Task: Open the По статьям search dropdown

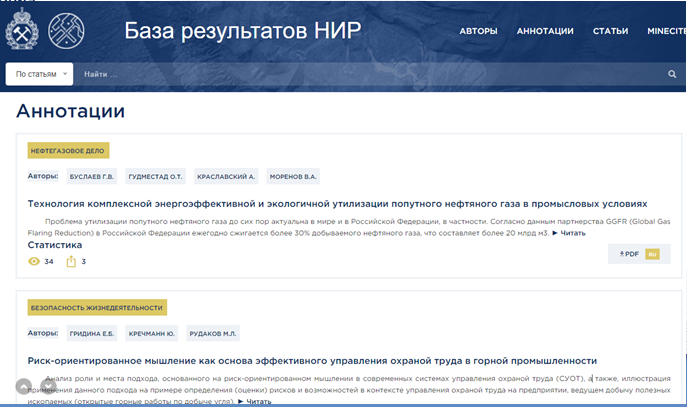Action: pyautogui.click(x=40, y=74)
